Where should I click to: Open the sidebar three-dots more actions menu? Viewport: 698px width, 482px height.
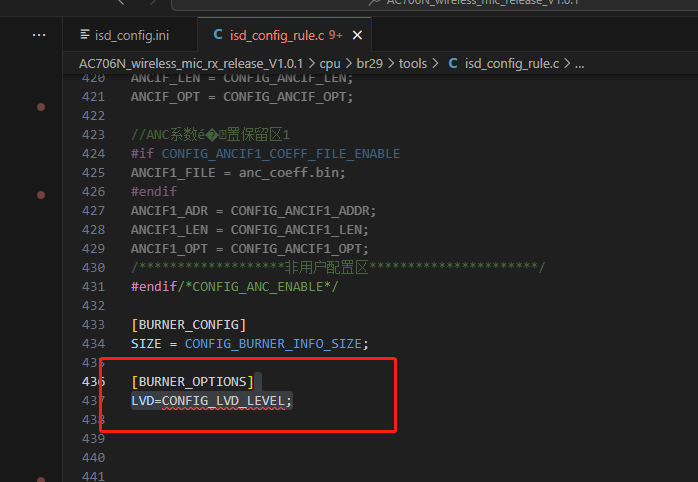click(x=39, y=35)
